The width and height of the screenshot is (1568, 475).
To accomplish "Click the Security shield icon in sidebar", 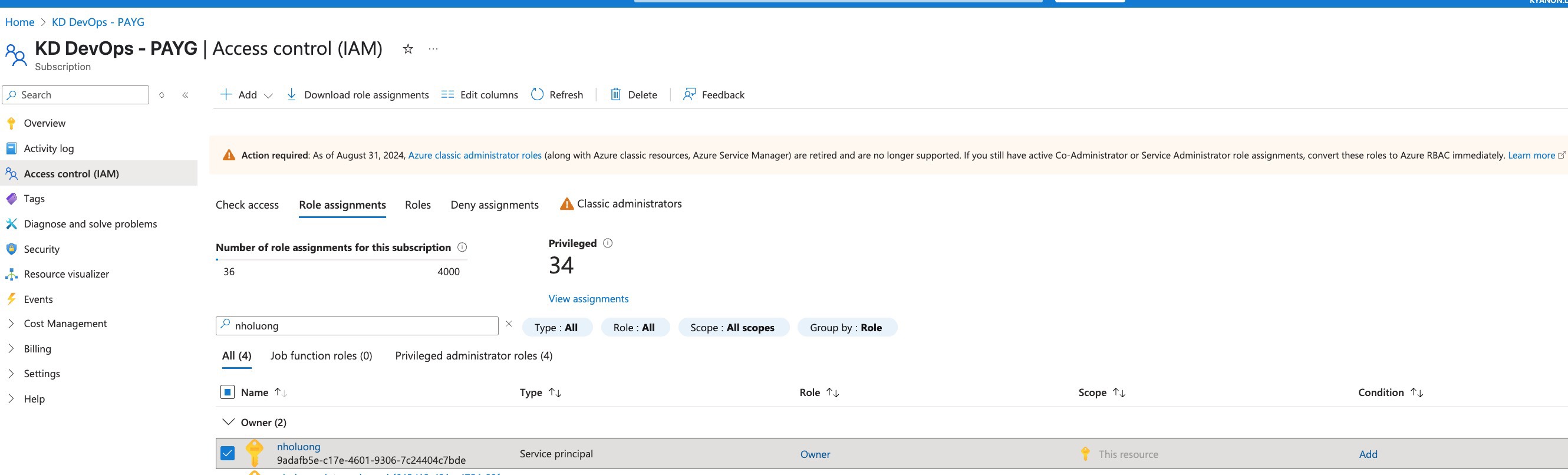I will [11, 249].
